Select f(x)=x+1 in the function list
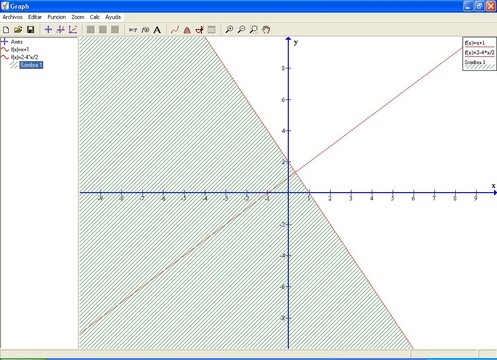Screen dimensions: 497x360 (20, 49)
